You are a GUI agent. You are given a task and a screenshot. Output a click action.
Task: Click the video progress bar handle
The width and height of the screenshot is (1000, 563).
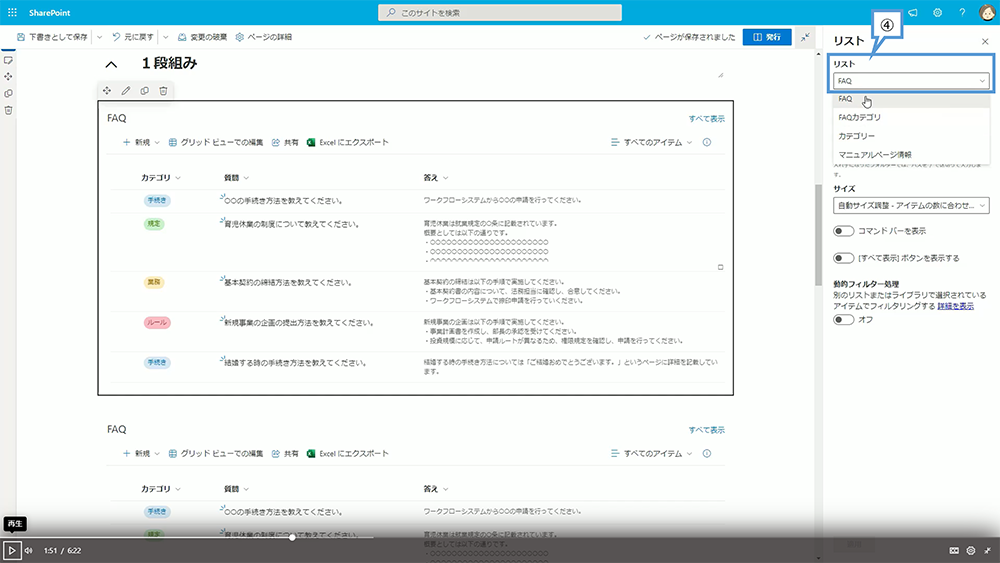pyautogui.click(x=292, y=537)
